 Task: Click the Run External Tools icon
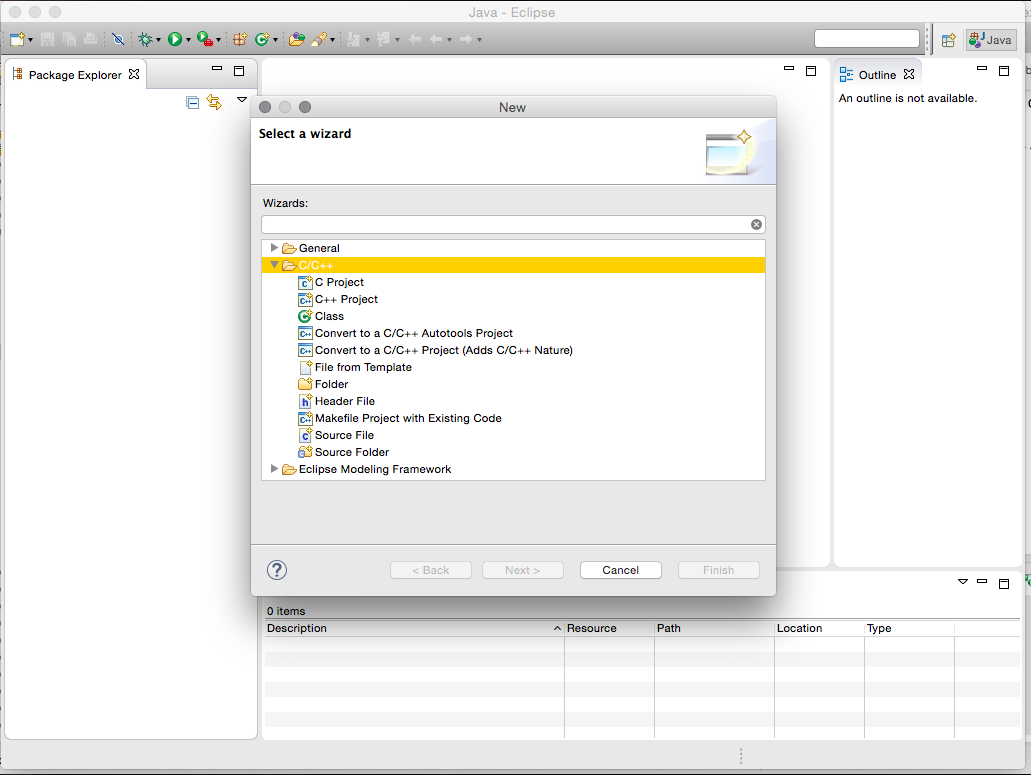tap(204, 39)
